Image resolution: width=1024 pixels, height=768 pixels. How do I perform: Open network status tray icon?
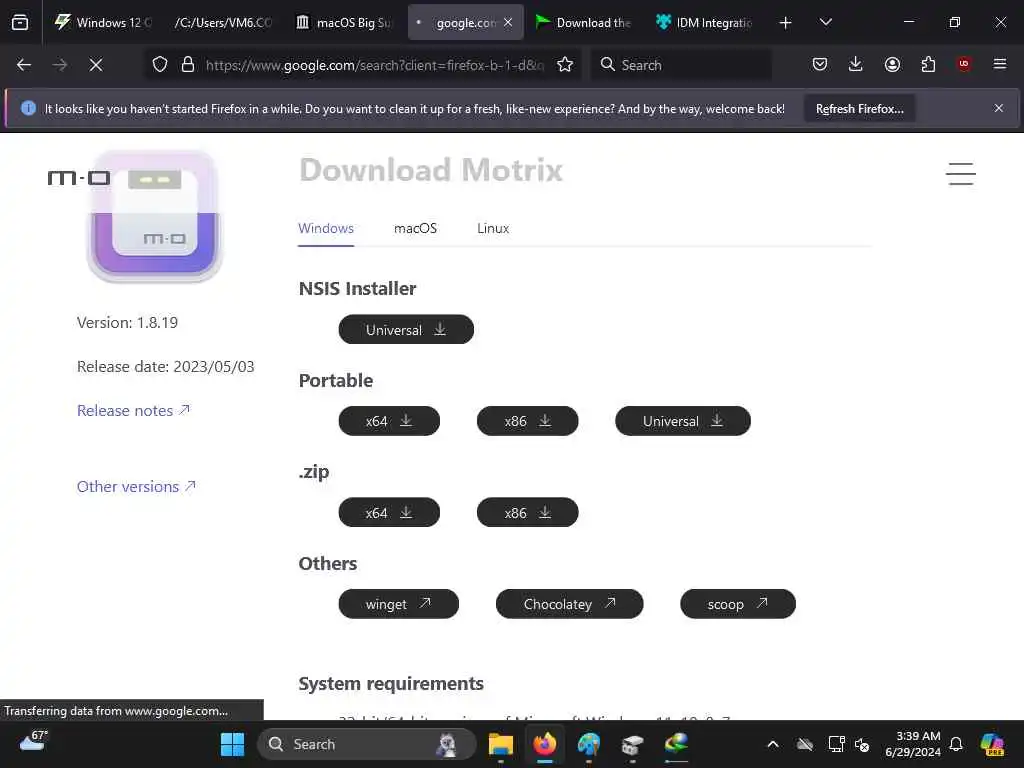[x=836, y=744]
